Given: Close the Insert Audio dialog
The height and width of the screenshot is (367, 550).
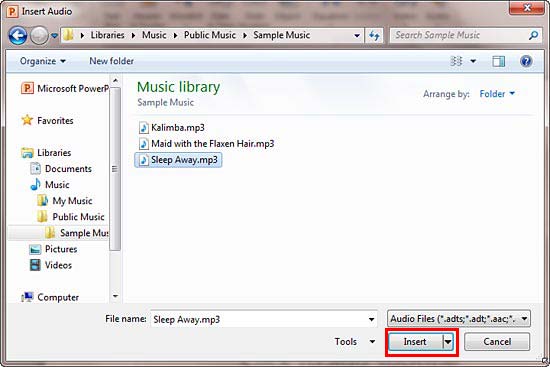Looking at the screenshot, I should (527, 8).
